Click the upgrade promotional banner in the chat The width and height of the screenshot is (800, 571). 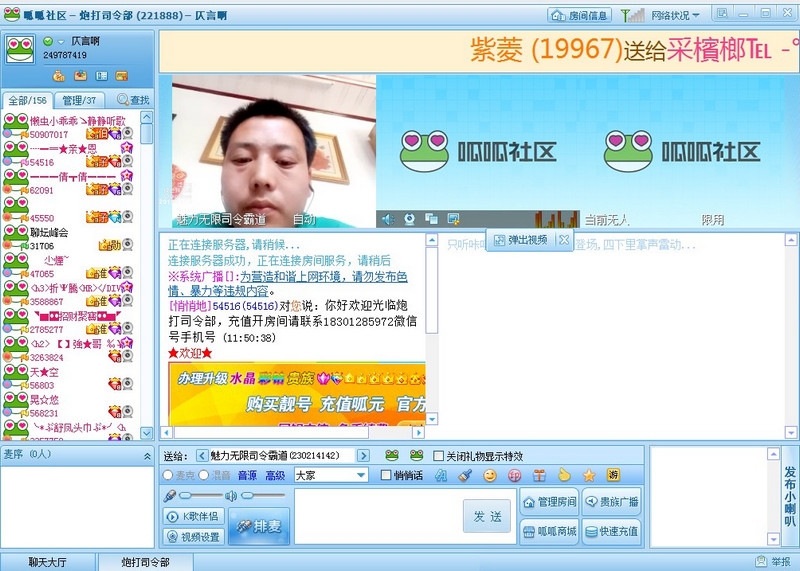[297, 394]
